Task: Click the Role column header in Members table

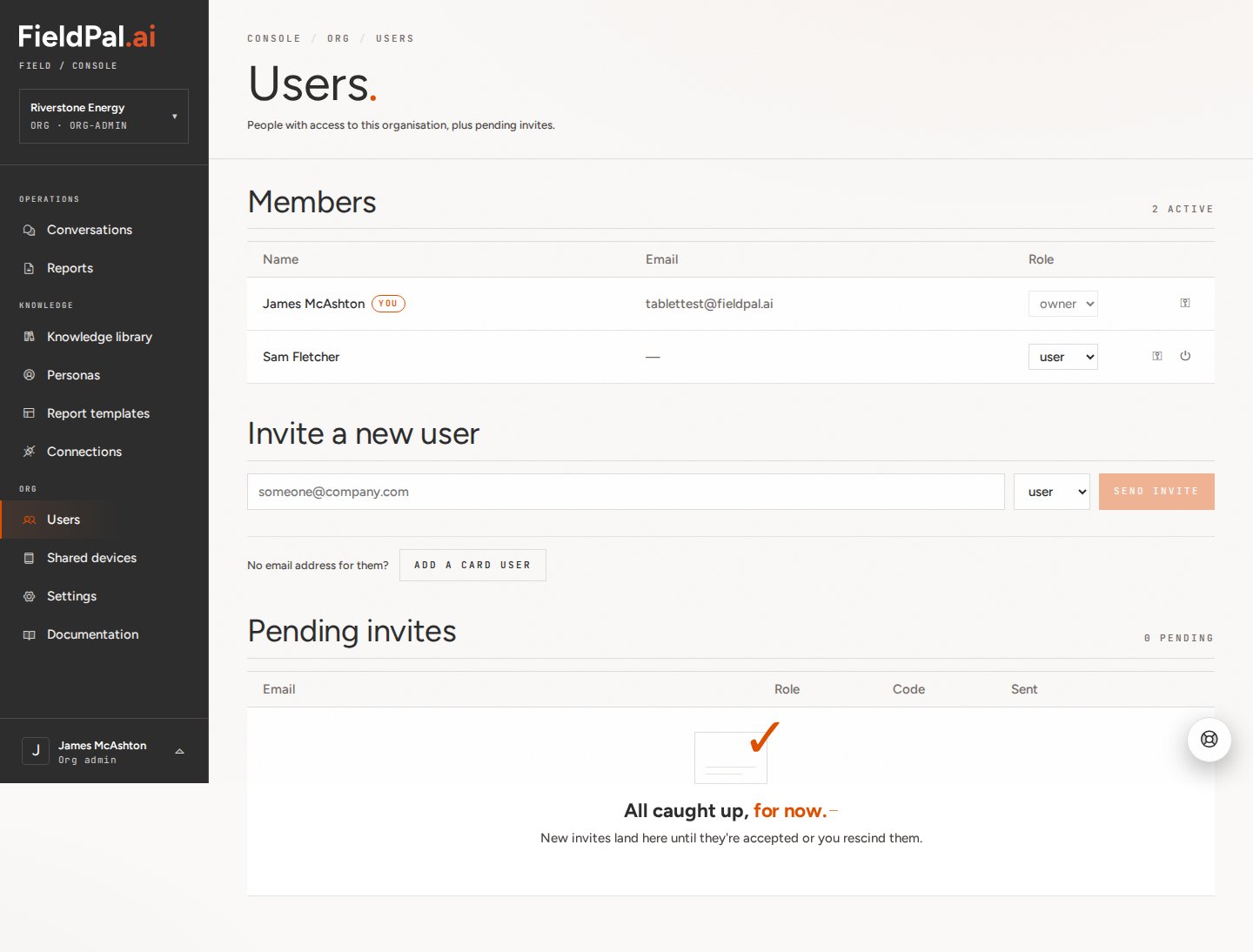Action: (x=1041, y=259)
